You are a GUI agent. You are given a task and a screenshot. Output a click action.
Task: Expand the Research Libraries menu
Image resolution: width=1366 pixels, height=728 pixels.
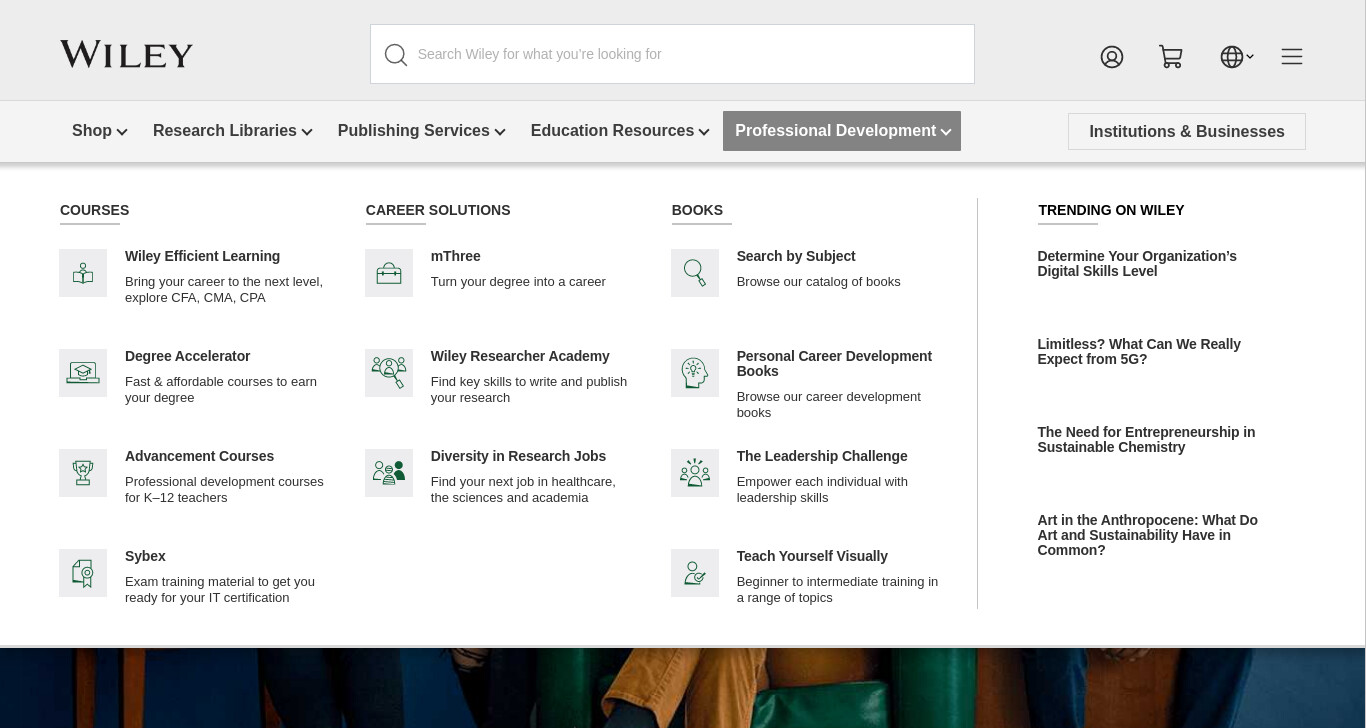point(233,131)
